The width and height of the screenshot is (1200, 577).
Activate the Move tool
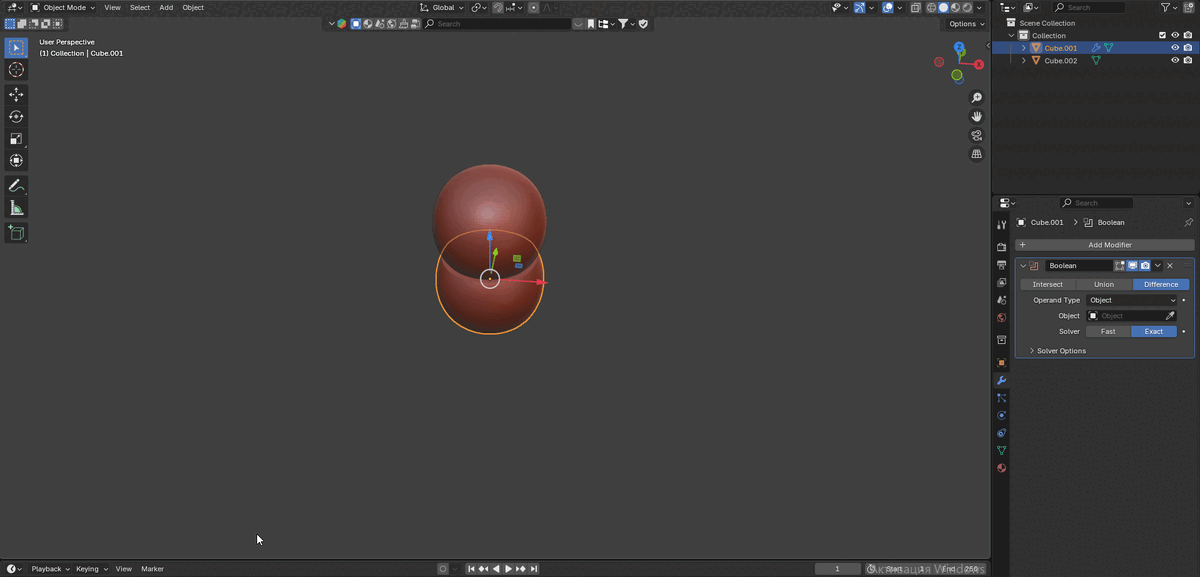tap(16, 94)
